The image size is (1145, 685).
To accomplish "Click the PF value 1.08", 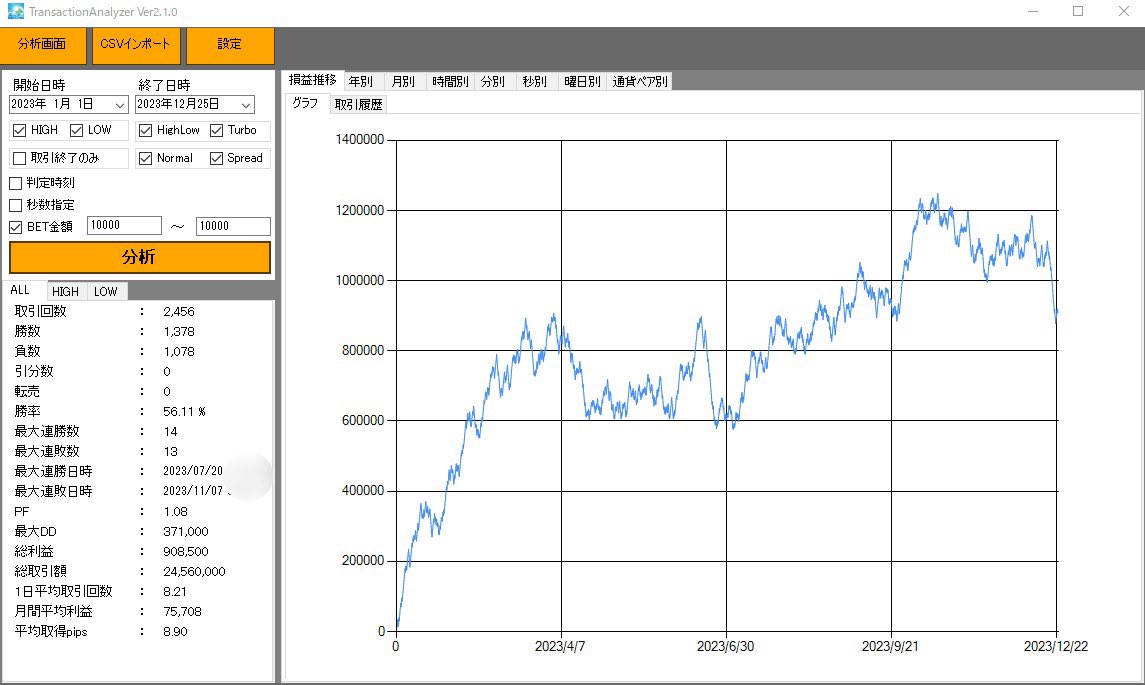I will (175, 512).
